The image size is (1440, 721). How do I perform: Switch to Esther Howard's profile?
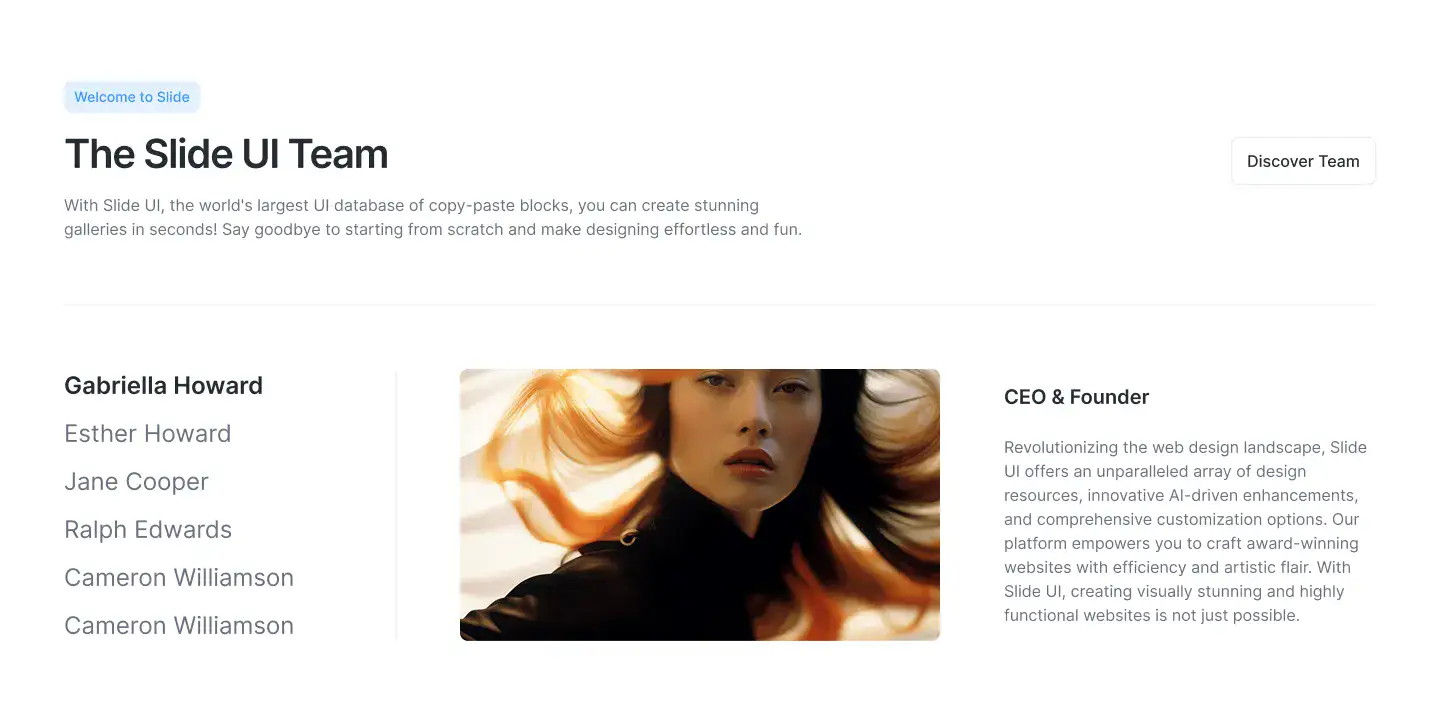point(147,434)
